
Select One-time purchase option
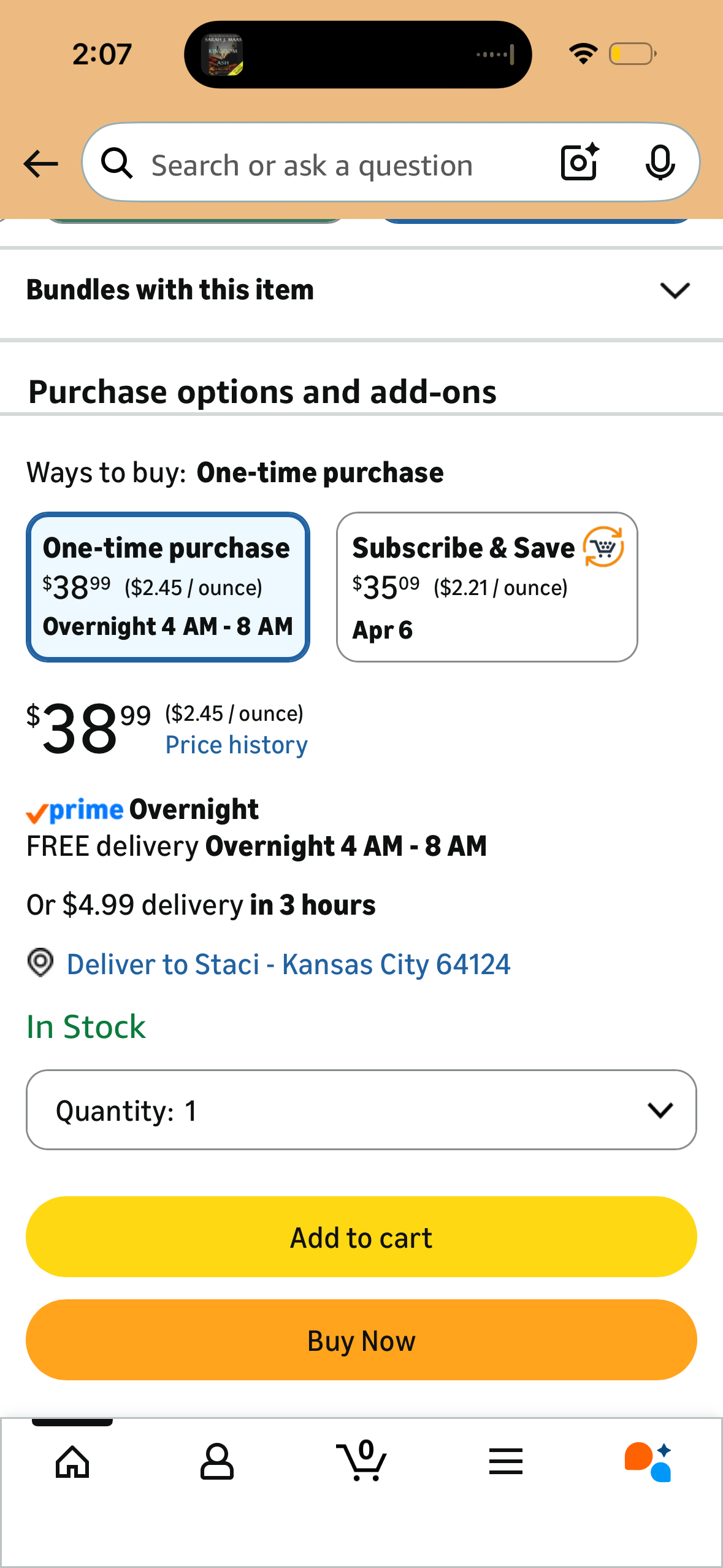pyautogui.click(x=168, y=587)
